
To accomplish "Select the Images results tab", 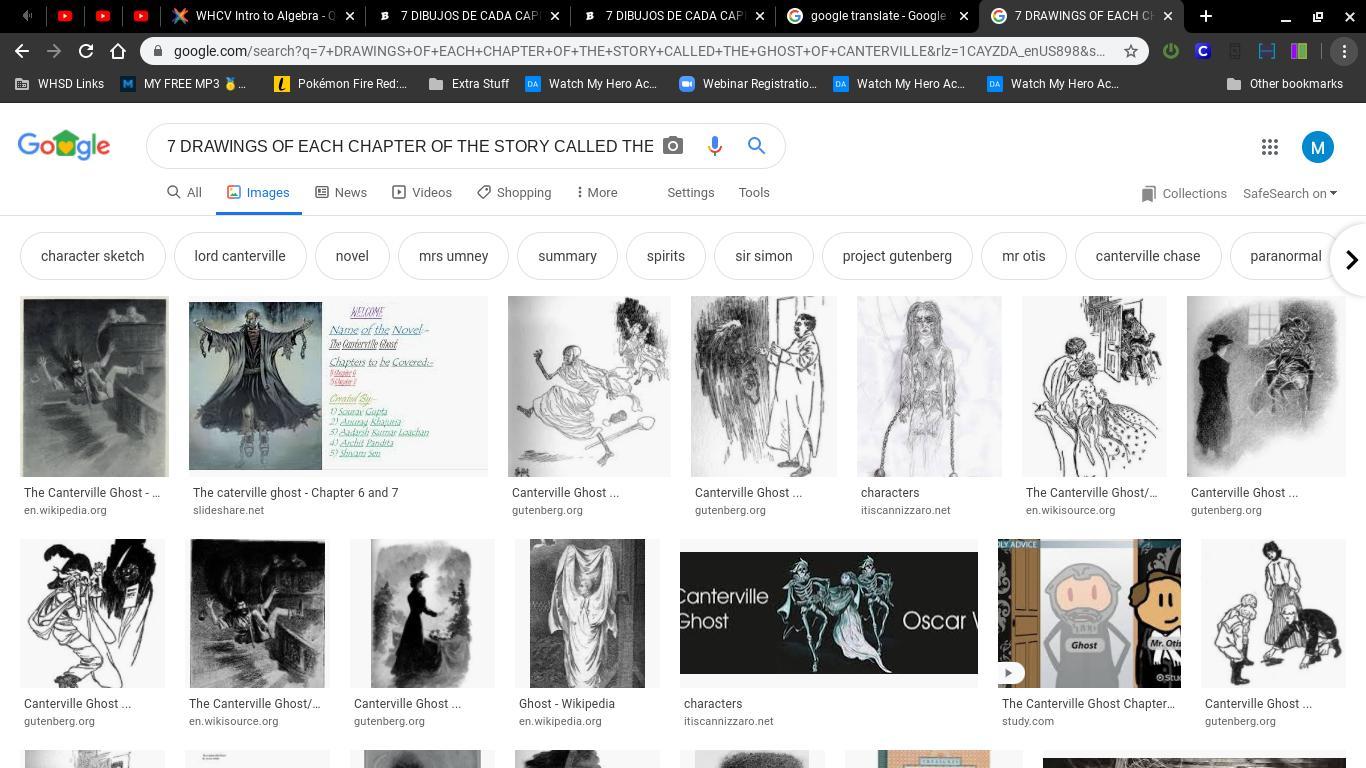I will tap(258, 192).
